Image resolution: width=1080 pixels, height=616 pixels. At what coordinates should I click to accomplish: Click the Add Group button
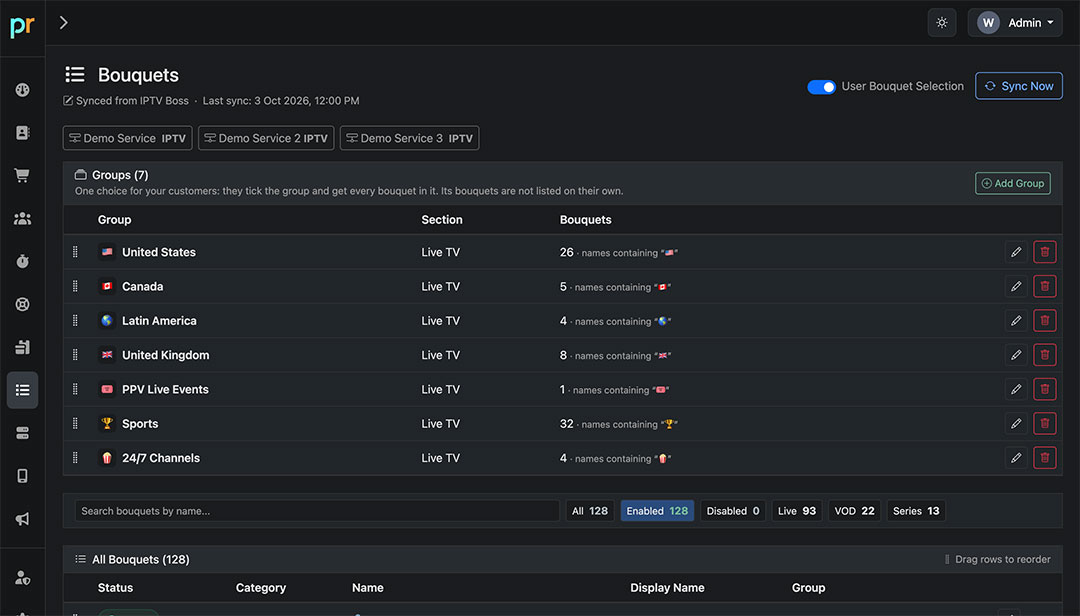point(1012,183)
